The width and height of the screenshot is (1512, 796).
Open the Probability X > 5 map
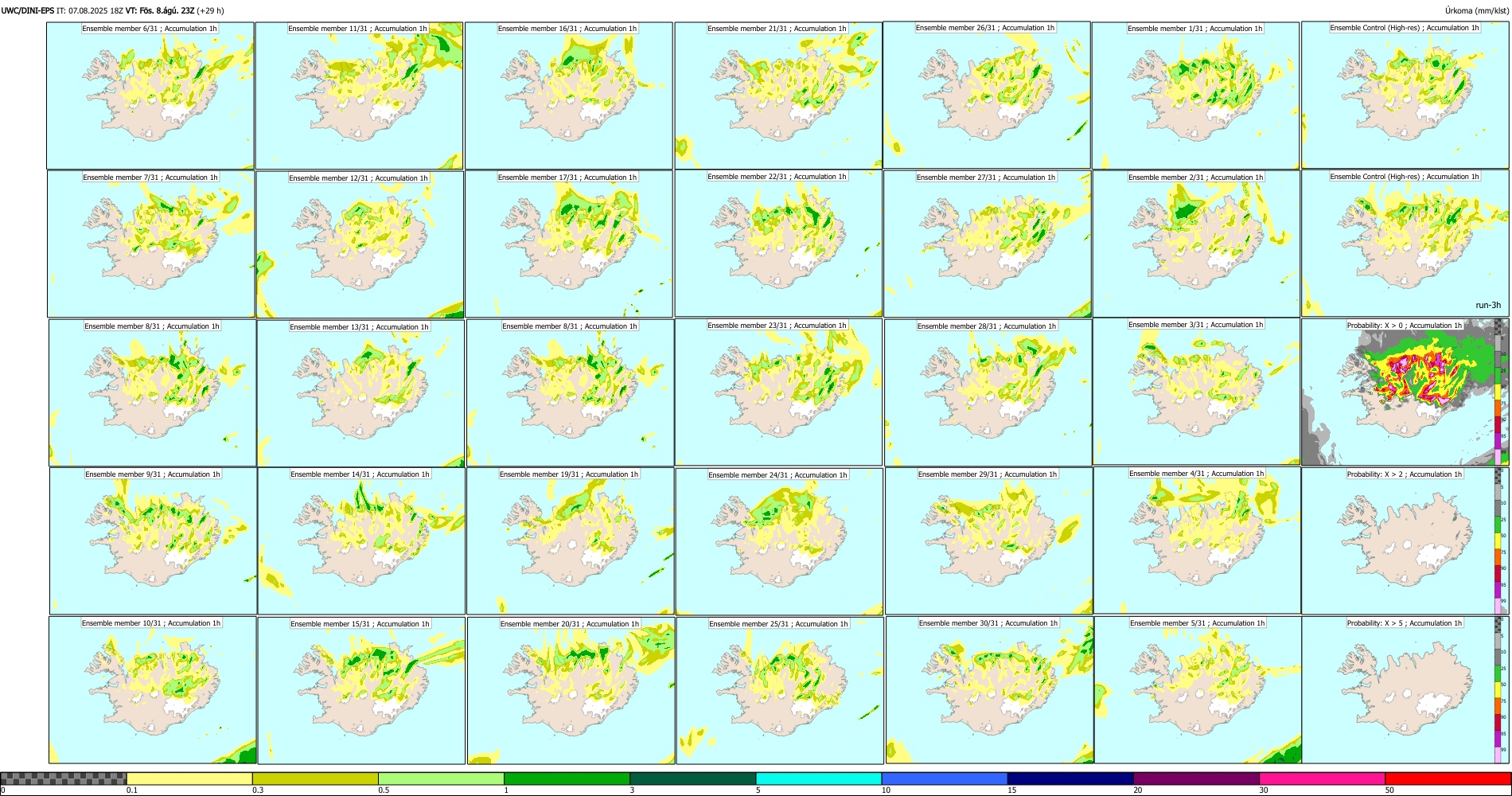pos(1405,690)
